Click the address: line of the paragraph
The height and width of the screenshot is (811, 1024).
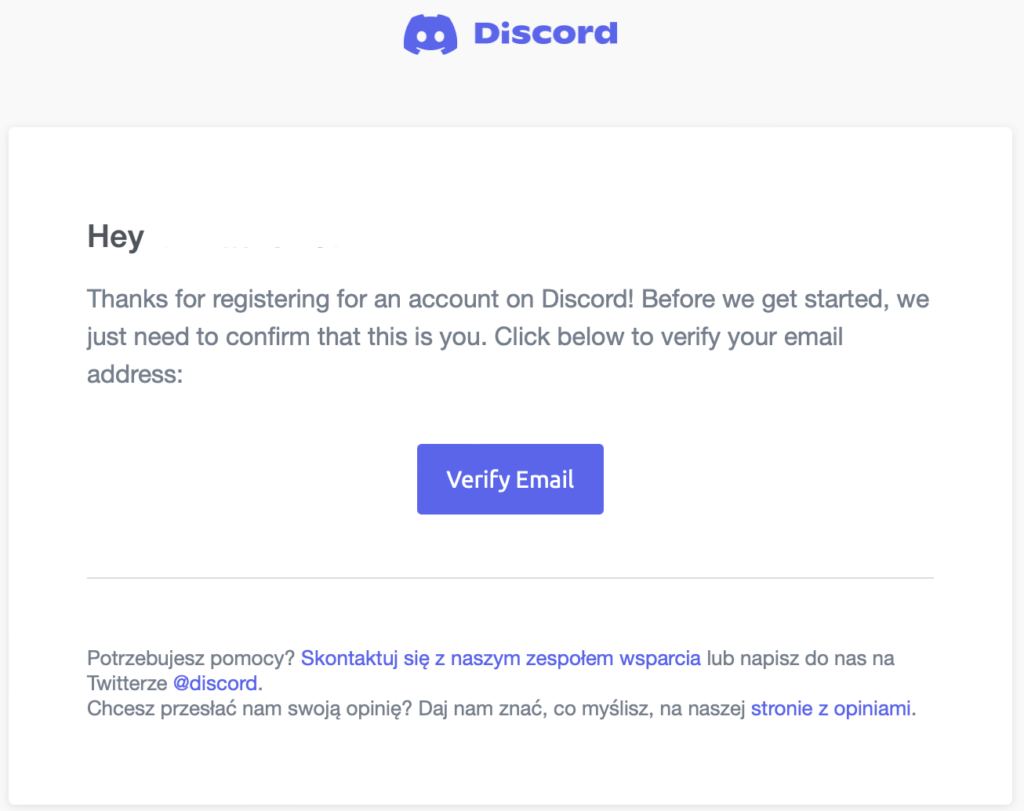click(x=135, y=374)
